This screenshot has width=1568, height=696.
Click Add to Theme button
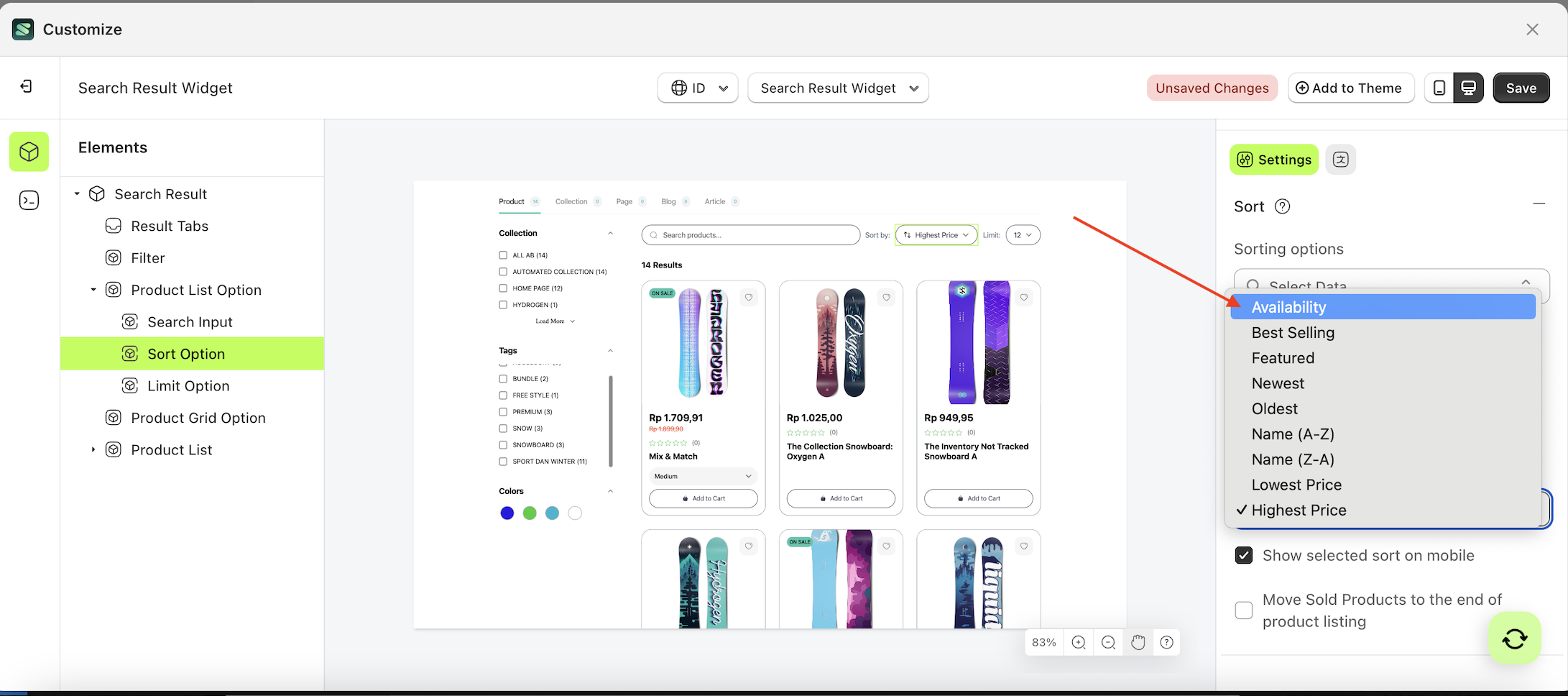click(x=1350, y=88)
